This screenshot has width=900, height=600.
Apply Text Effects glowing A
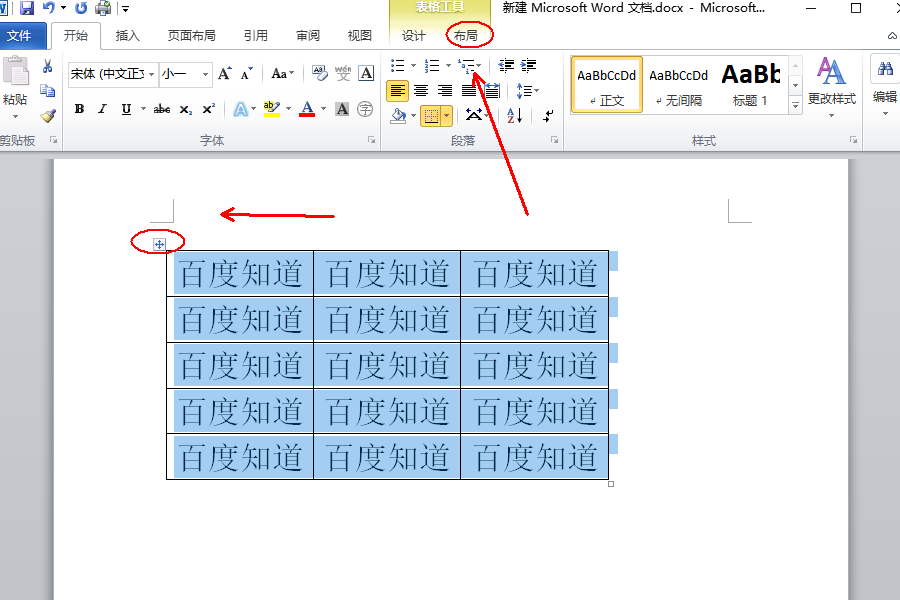(x=240, y=109)
